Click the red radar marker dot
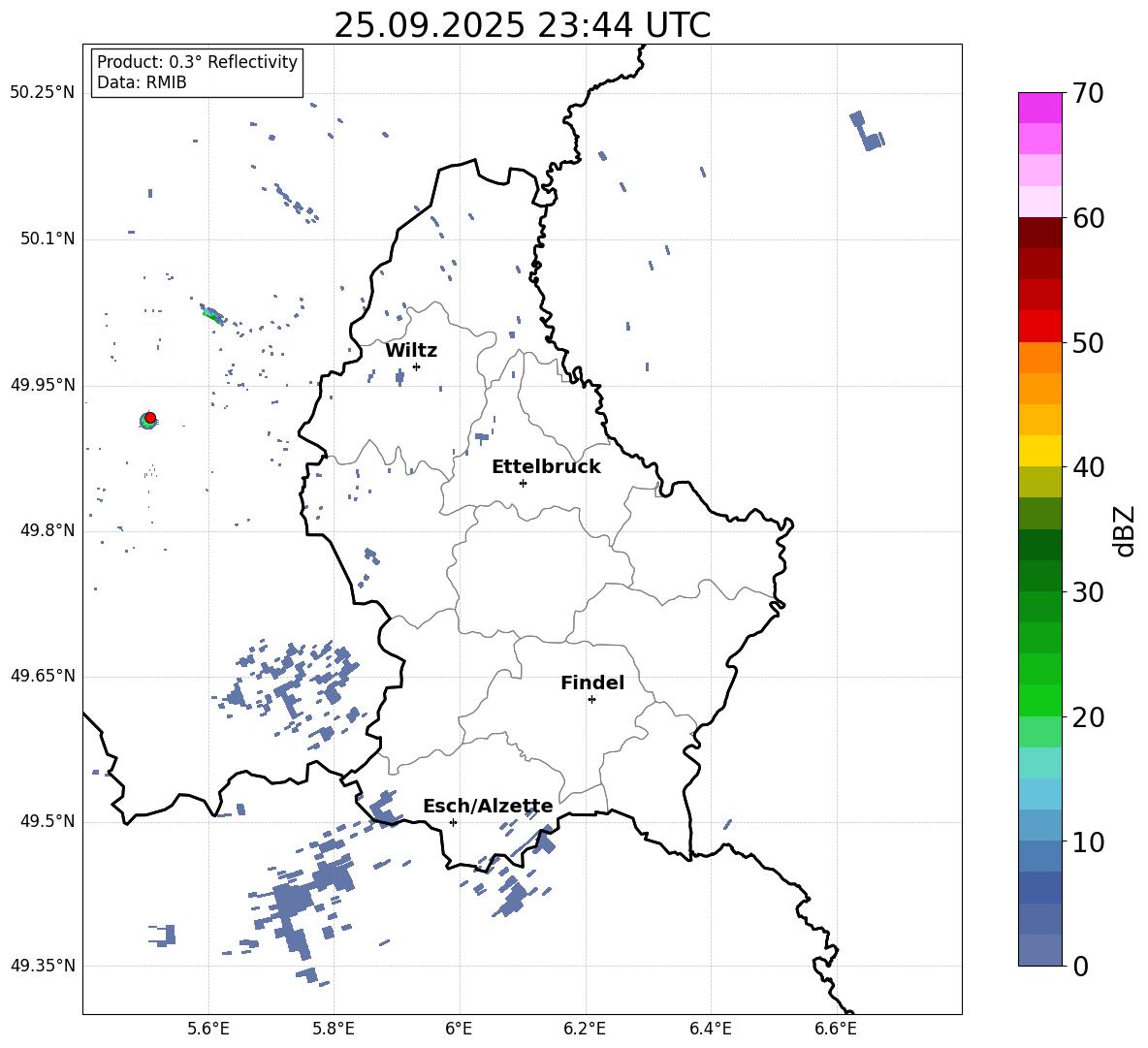Image resolution: width=1148 pixels, height=1048 pixels. coord(150,417)
